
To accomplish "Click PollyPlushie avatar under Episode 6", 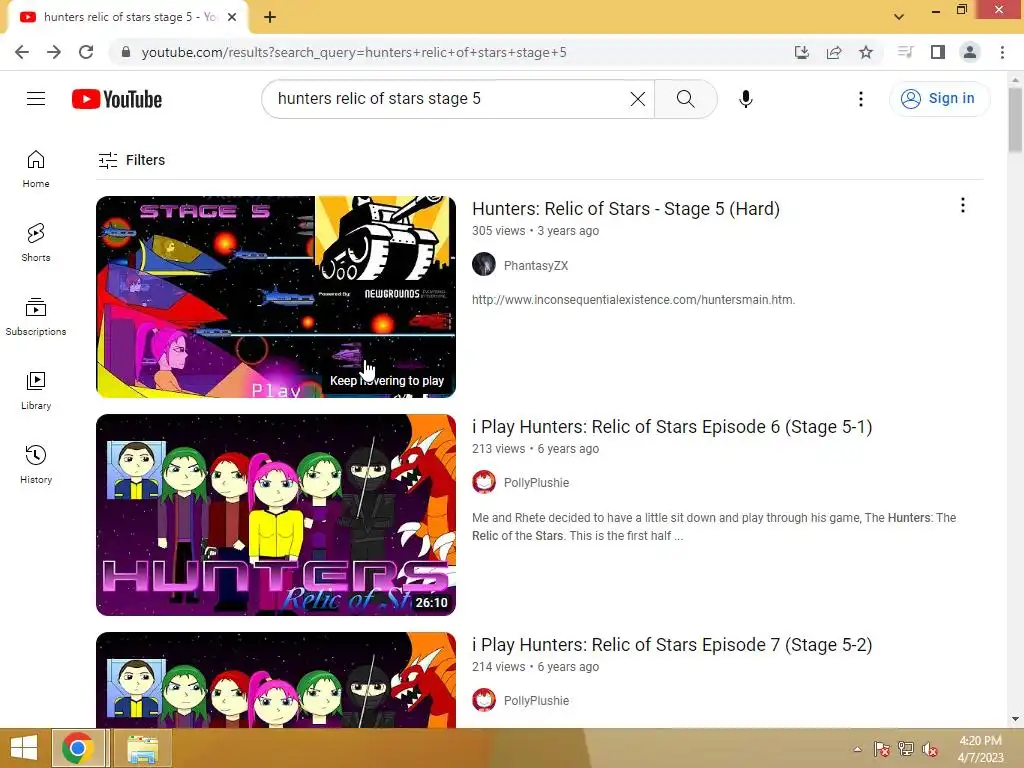I will tap(484, 482).
